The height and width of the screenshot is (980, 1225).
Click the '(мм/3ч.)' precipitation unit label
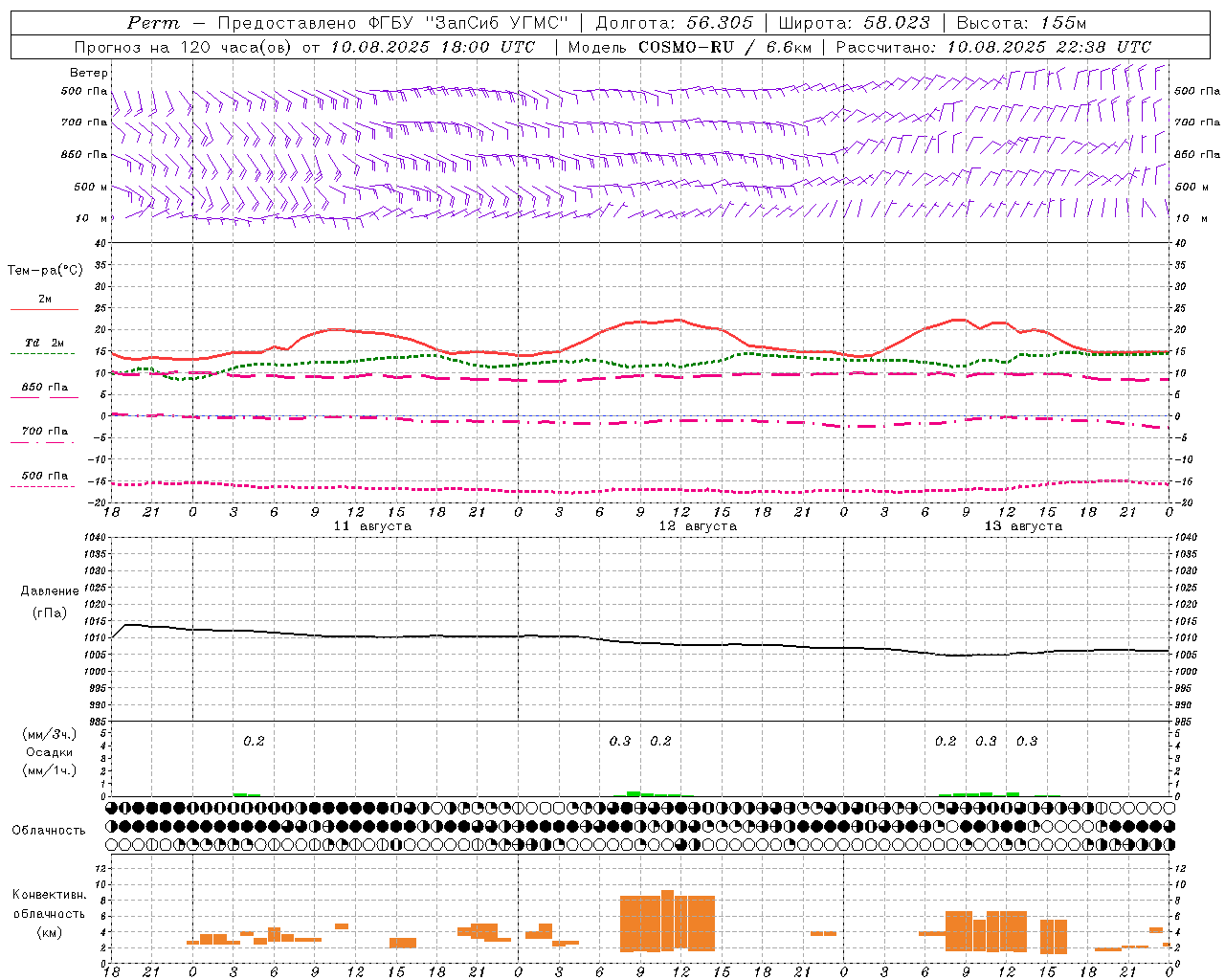(x=49, y=734)
